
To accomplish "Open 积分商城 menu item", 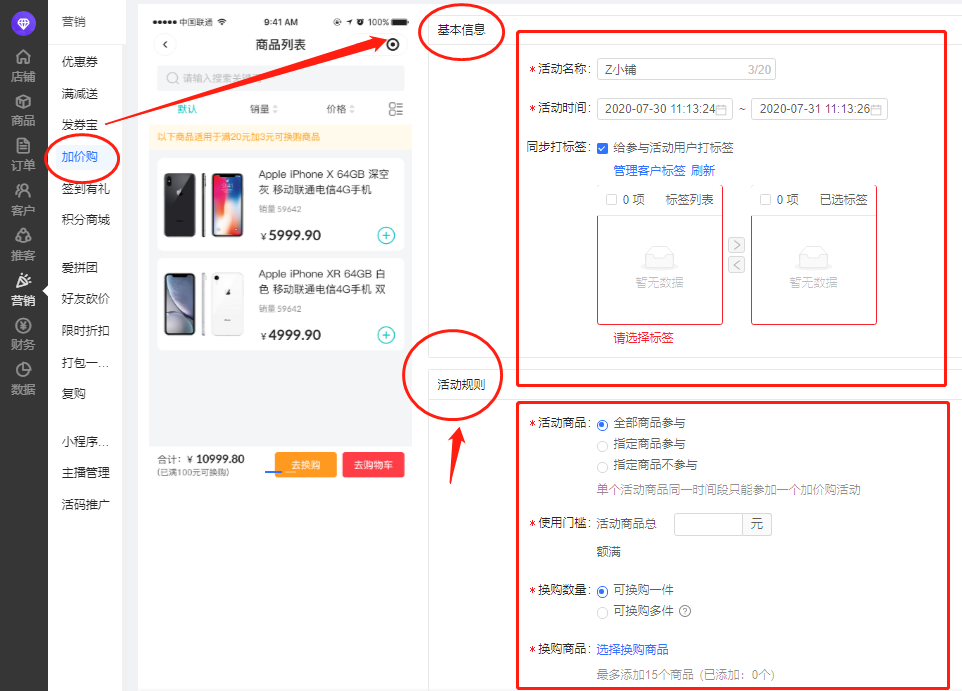I will [x=86, y=219].
